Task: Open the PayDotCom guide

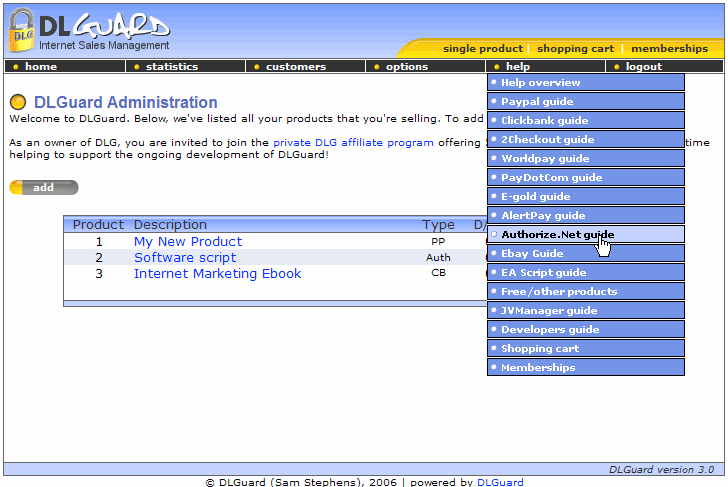Action: coord(586,178)
